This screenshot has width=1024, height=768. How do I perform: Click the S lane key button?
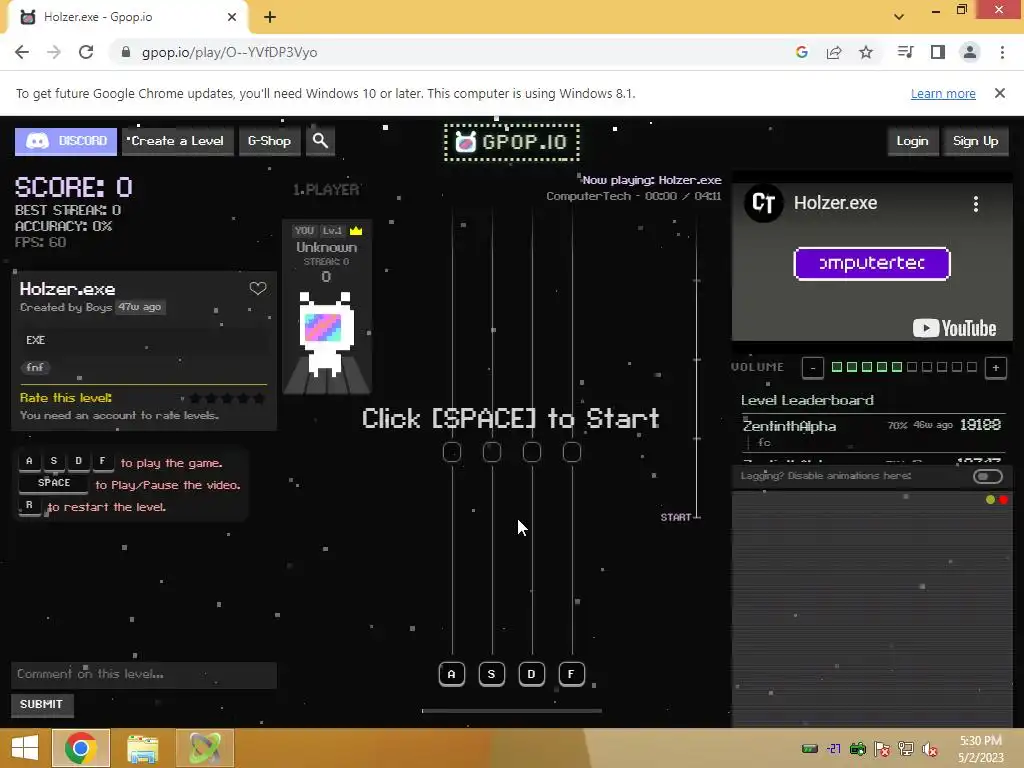tap(492, 674)
